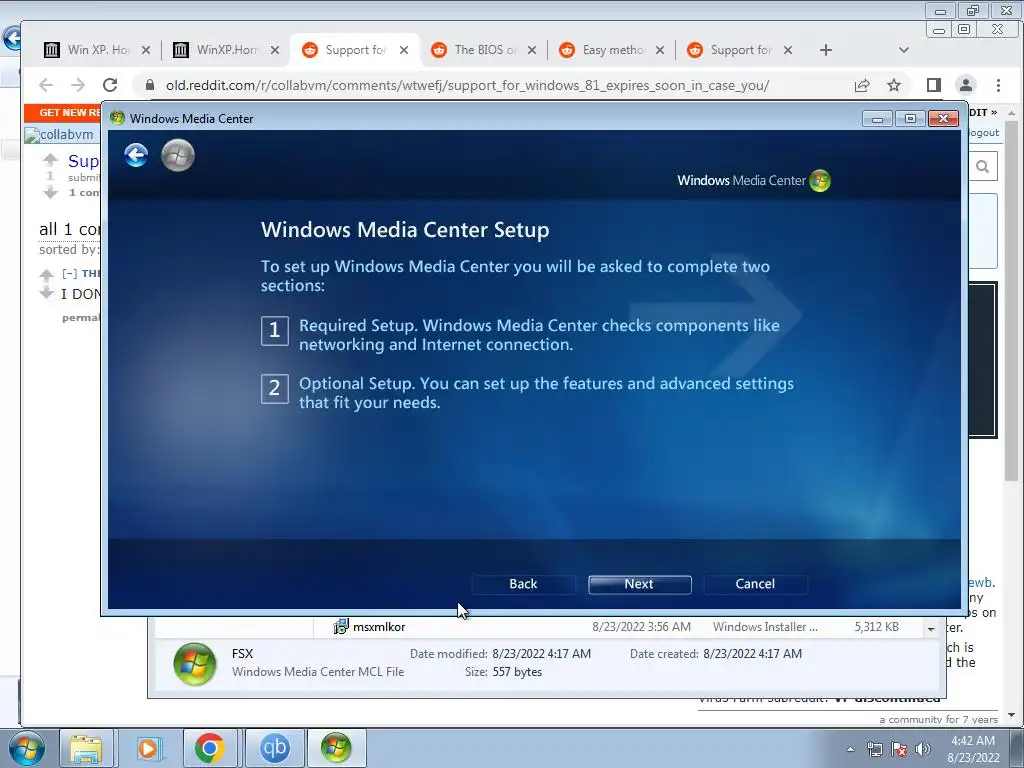This screenshot has height=768, width=1024.
Task: Click the FSX Media Center file icon
Action: (195, 664)
